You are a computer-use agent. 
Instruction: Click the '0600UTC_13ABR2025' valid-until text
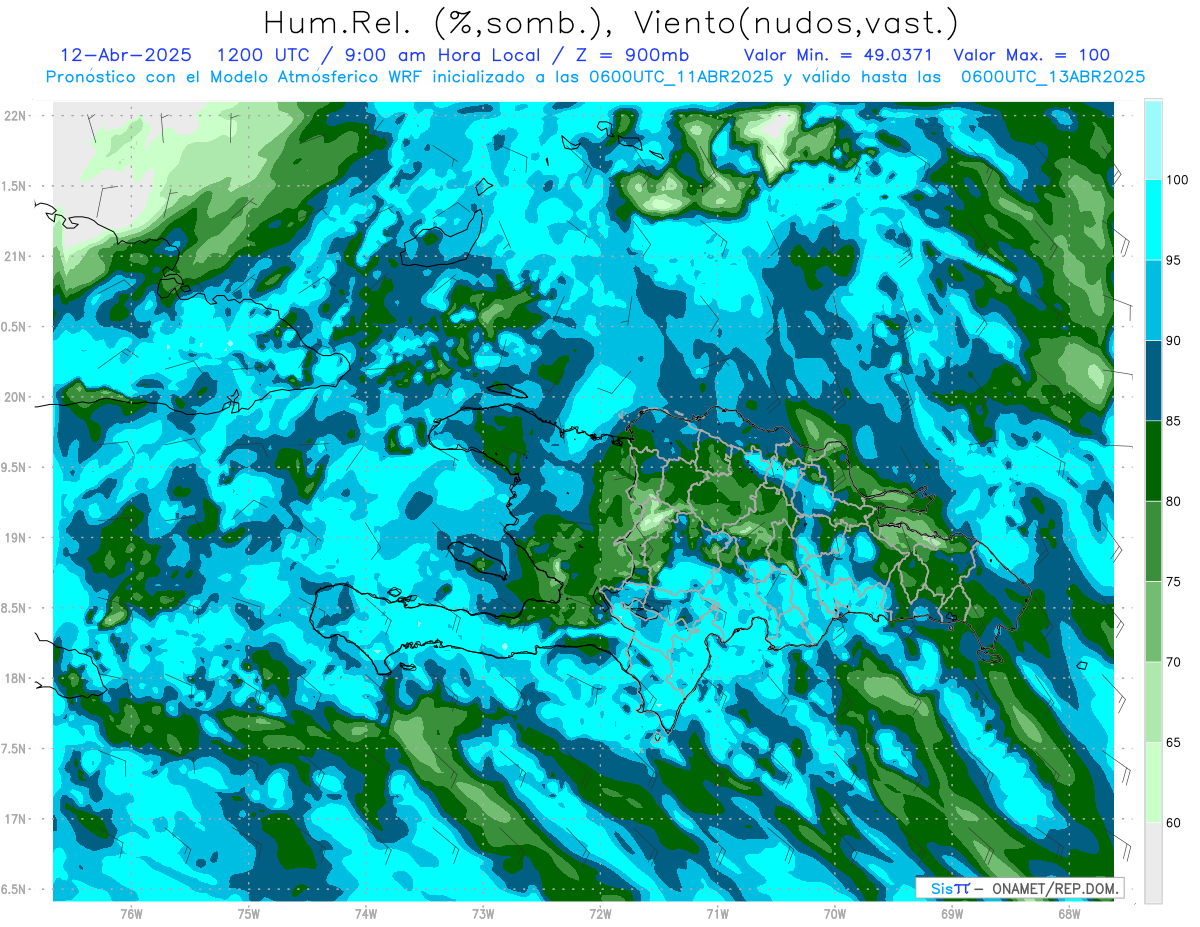(x=1052, y=76)
